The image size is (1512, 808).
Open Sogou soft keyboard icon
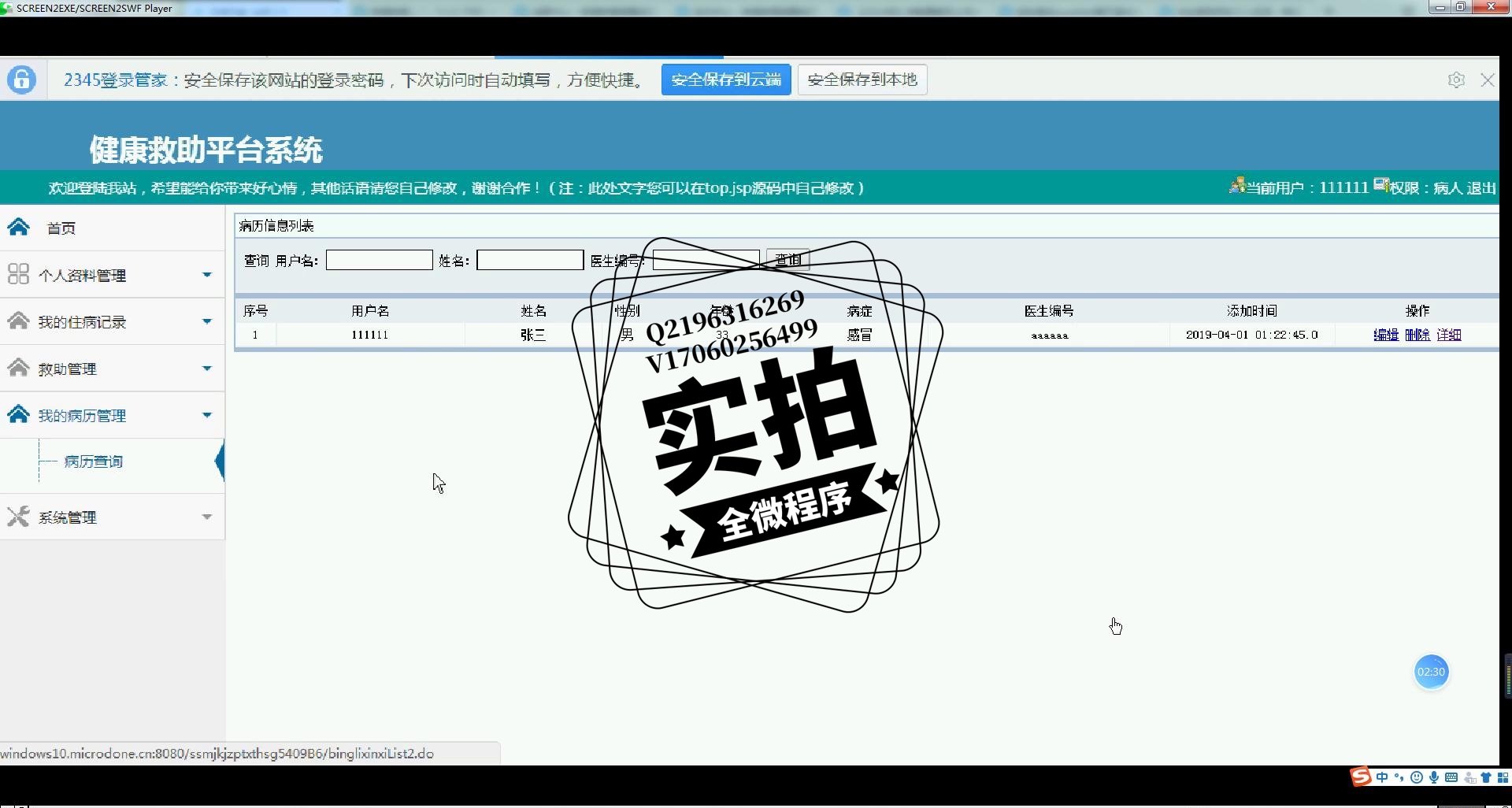tap(1451, 777)
